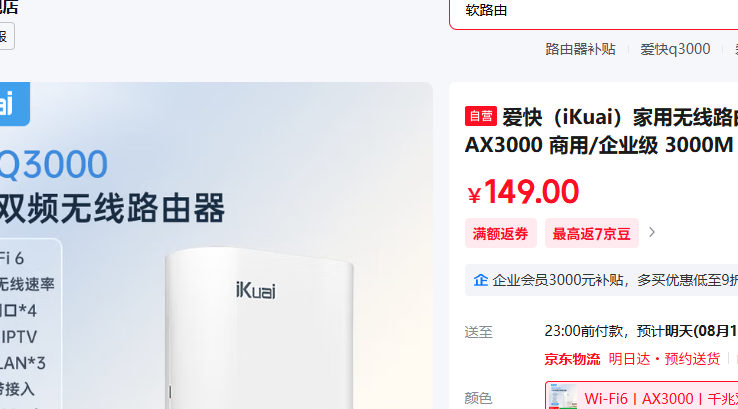Click the 23:00前付款 delivery estimate text
Image resolution: width=738 pixels, height=409 pixels.
pyautogui.click(x=584, y=331)
